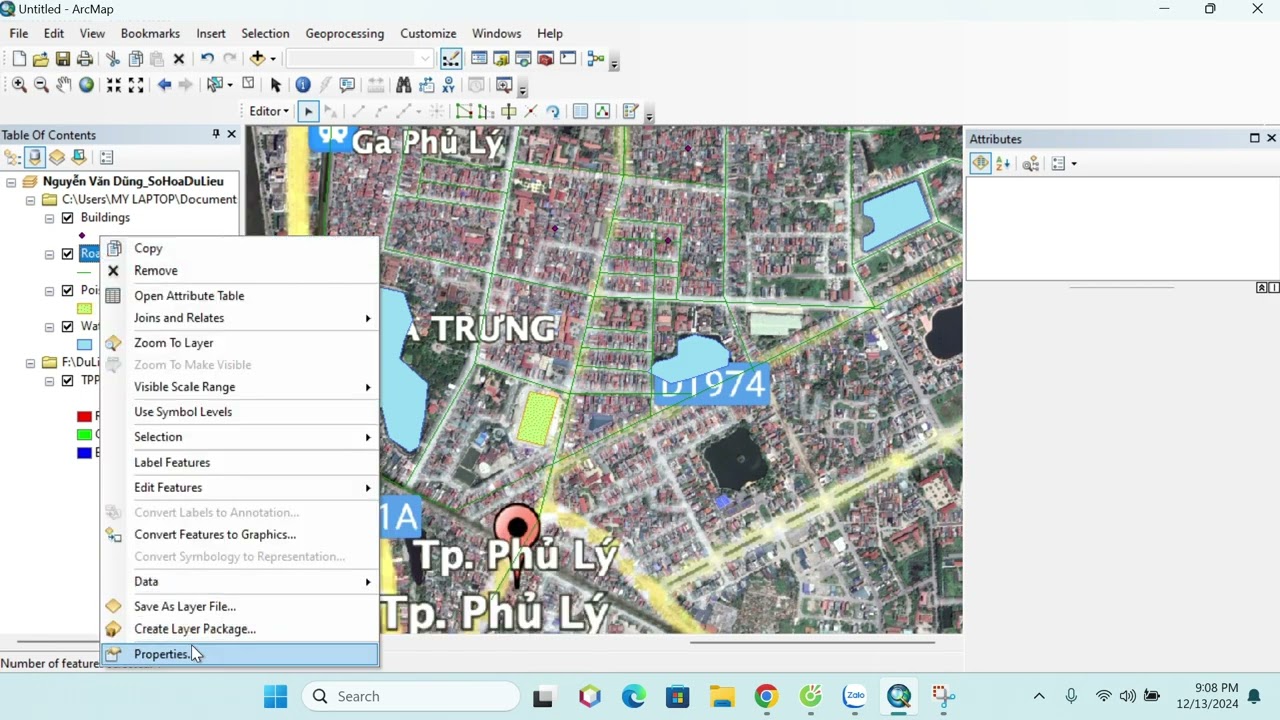Open Google Chrome from the taskbar
Viewport: 1280px width, 720px height.
pos(766,696)
